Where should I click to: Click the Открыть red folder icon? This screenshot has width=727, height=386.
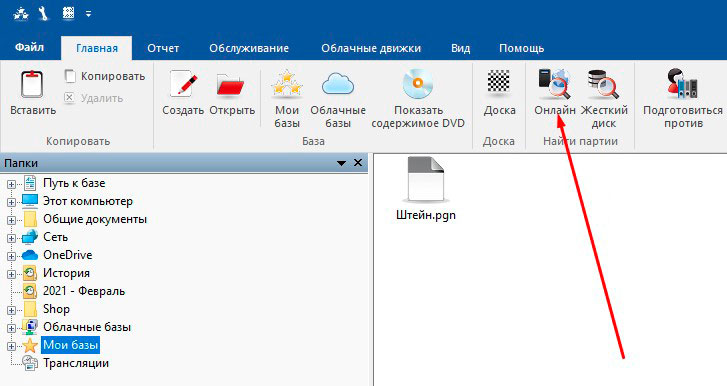coord(231,85)
